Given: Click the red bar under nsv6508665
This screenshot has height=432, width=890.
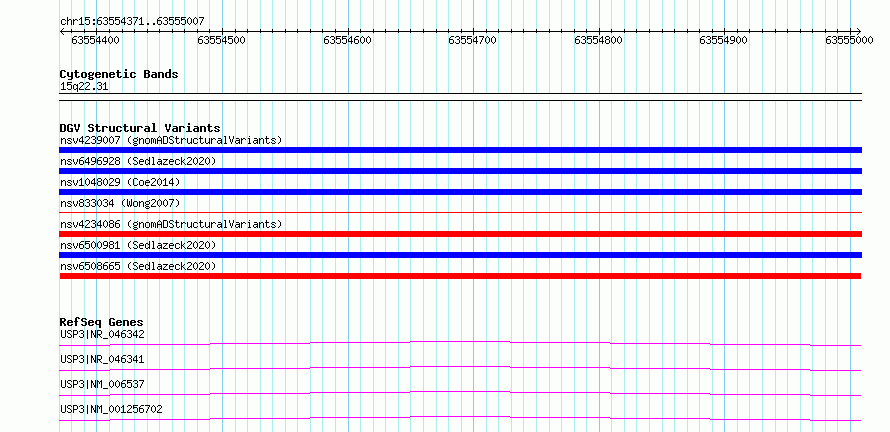Looking at the screenshot, I should (460, 276).
